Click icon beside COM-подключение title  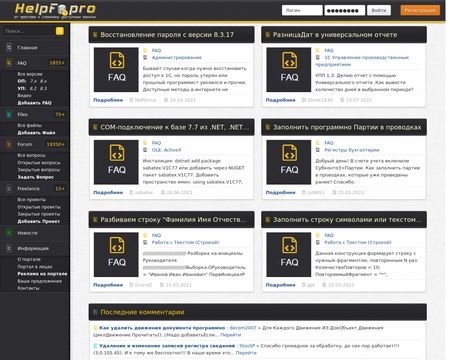pos(95,127)
